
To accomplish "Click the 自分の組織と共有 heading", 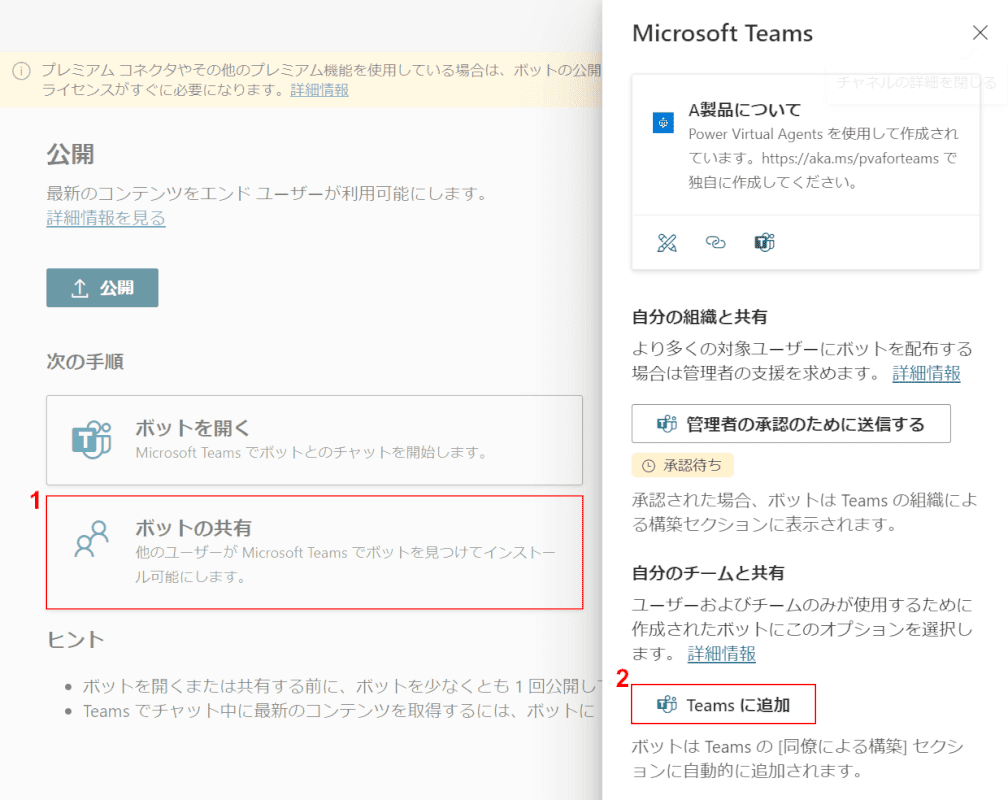I will 699,317.
